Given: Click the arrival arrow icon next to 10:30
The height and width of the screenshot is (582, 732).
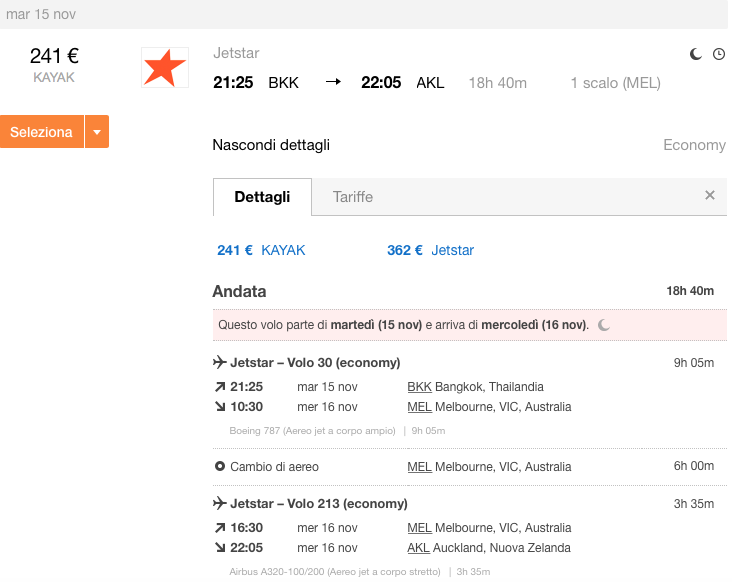Looking at the screenshot, I should [220, 407].
